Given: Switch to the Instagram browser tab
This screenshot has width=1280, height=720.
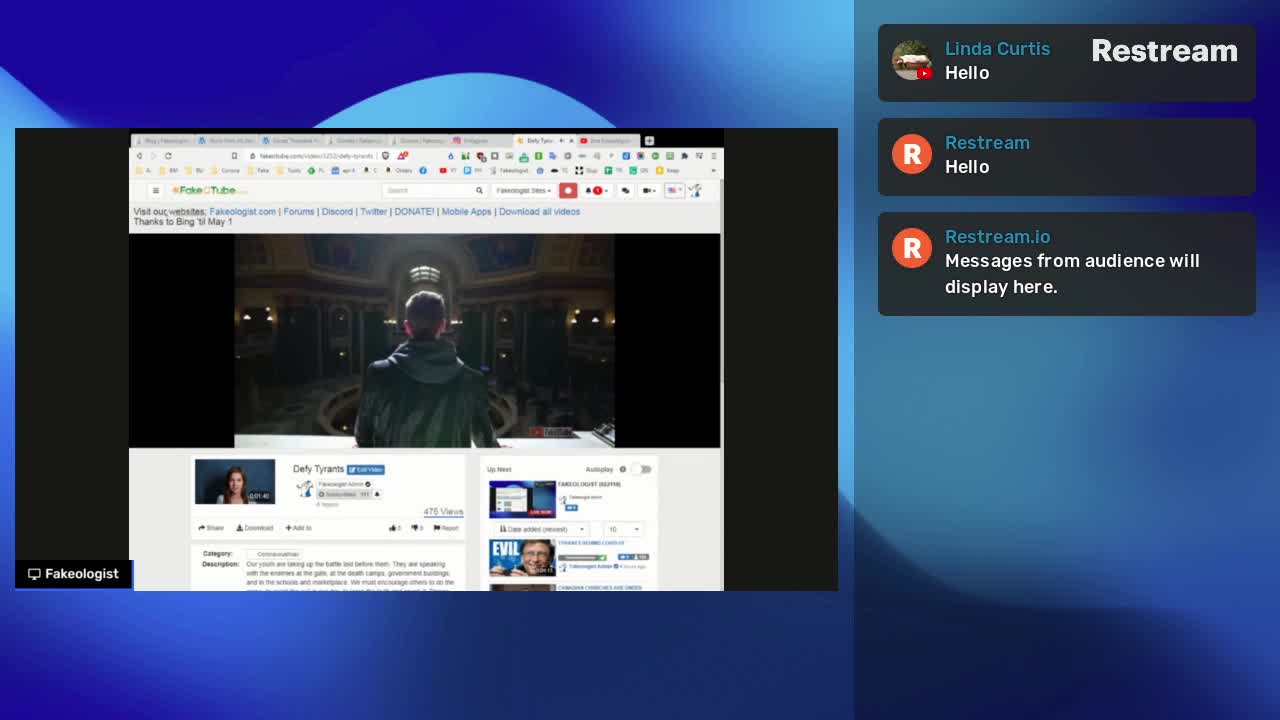Looking at the screenshot, I should [x=481, y=140].
